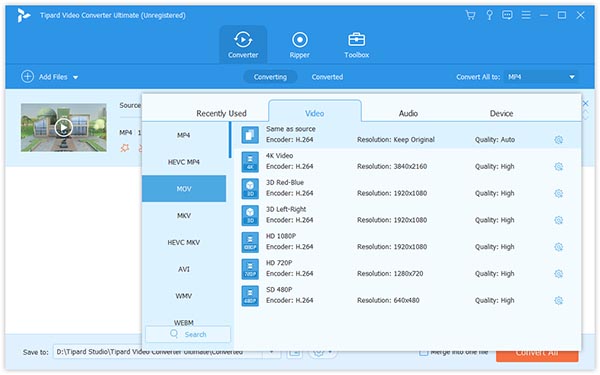The height and width of the screenshot is (375, 600).
Task: Click 'Resolution: Keep Original' text
Action: 396,140
